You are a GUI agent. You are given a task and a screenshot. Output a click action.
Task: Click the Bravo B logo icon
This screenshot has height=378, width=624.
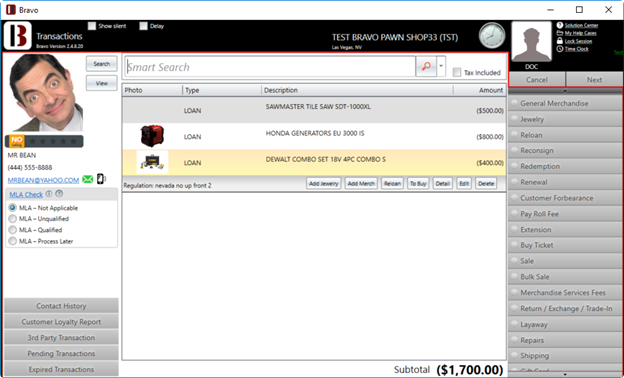click(18, 35)
